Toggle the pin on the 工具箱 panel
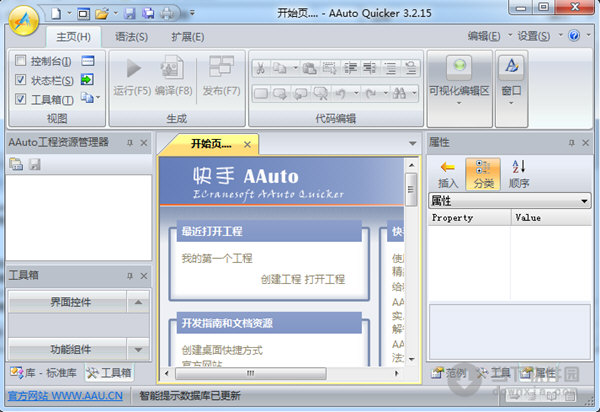This screenshot has height=412, width=600. click(x=130, y=276)
